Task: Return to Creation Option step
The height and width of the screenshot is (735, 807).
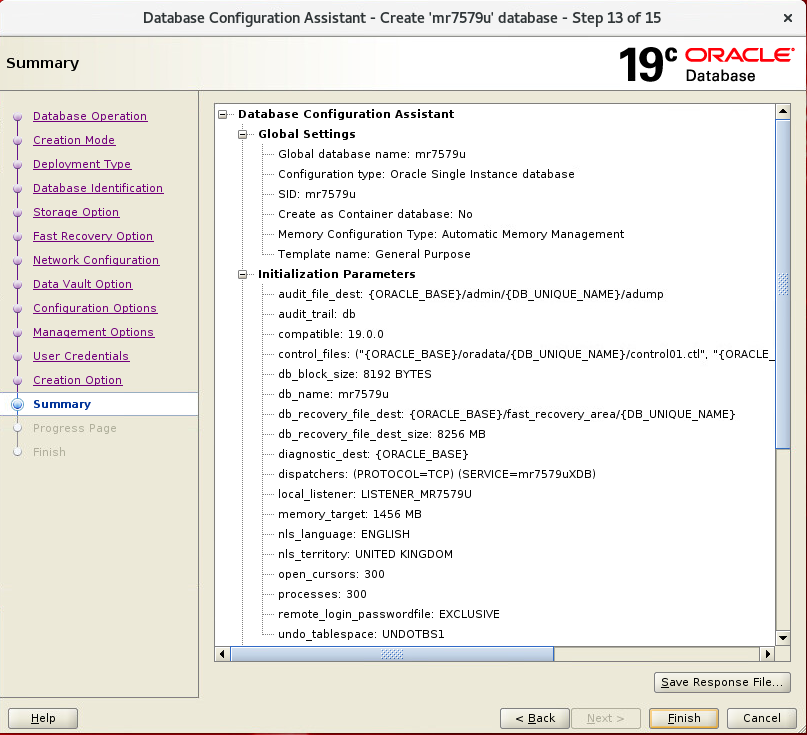Action: 78,380
